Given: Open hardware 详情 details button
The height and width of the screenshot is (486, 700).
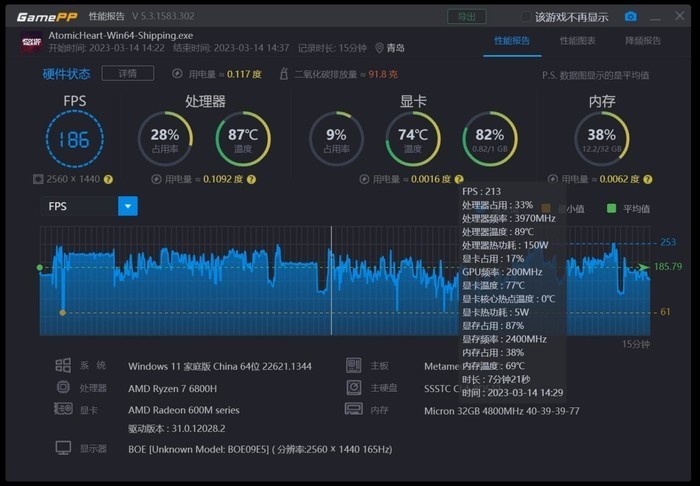Looking at the screenshot, I should point(128,73).
